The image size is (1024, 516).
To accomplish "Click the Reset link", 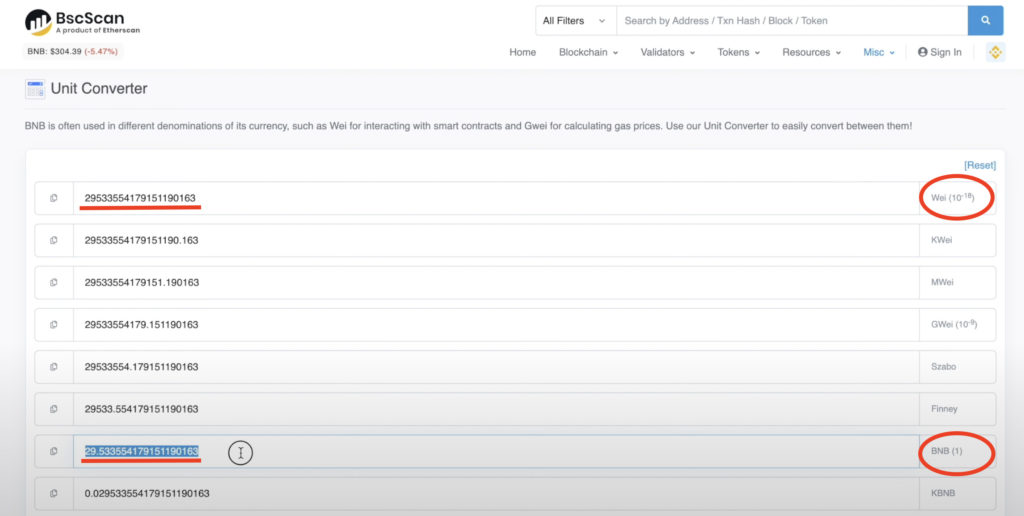I will point(980,165).
